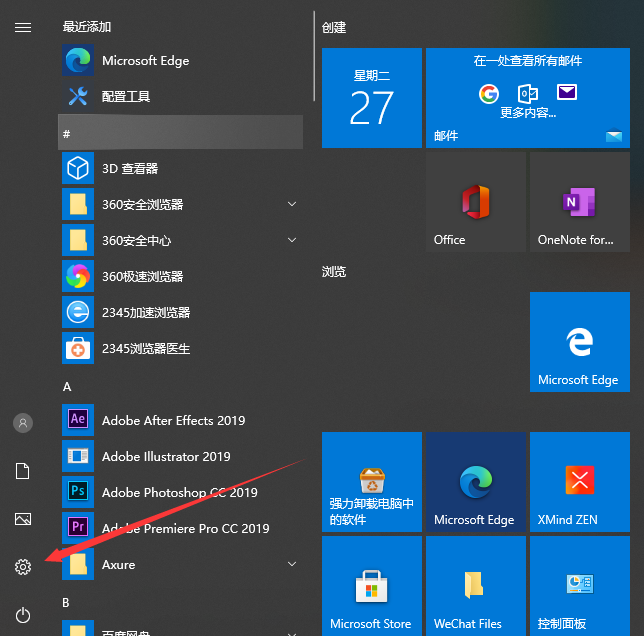Open the Pictures icon in sidebar
The height and width of the screenshot is (636, 644).
[23, 519]
